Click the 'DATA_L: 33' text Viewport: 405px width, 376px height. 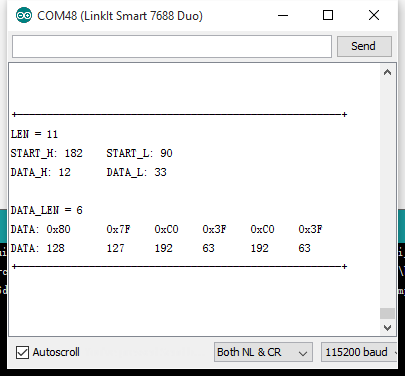[136, 172]
